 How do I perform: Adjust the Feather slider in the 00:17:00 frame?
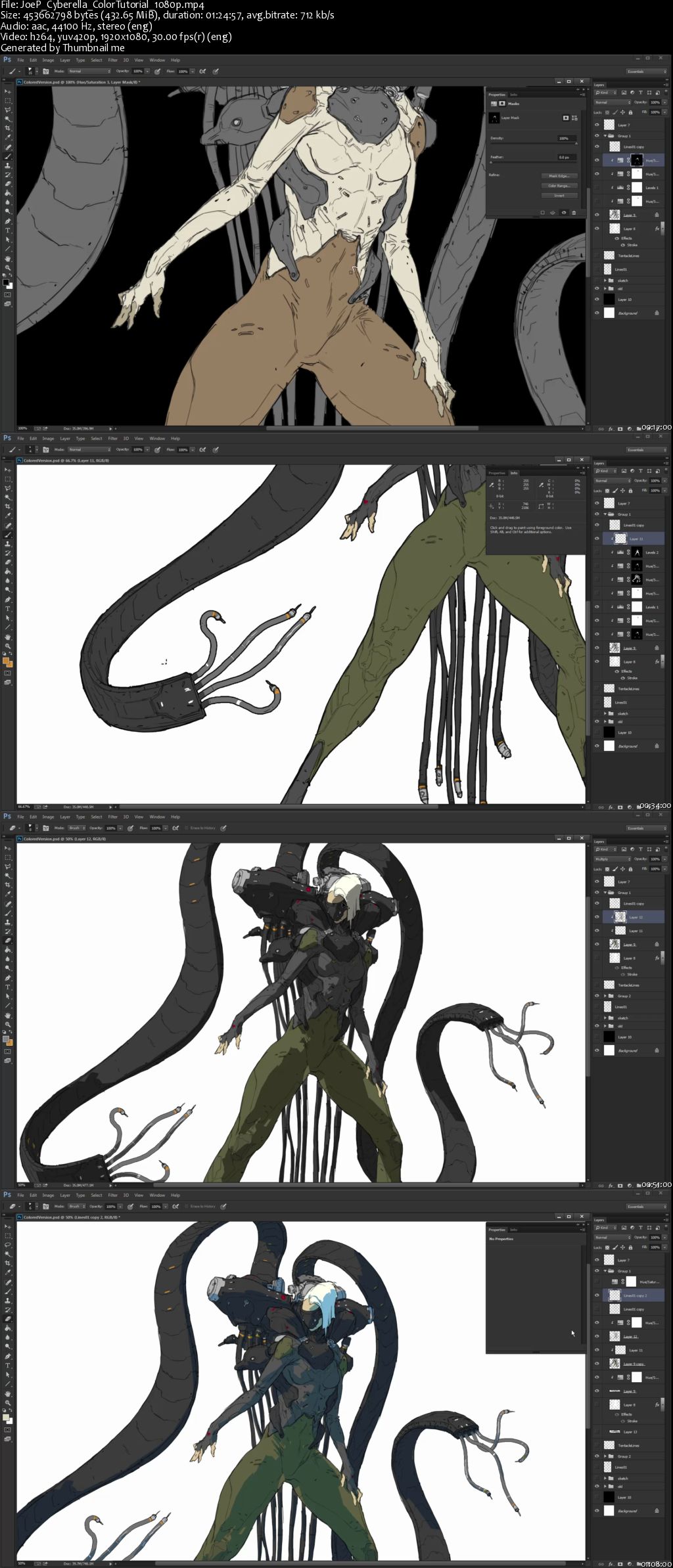534,162
